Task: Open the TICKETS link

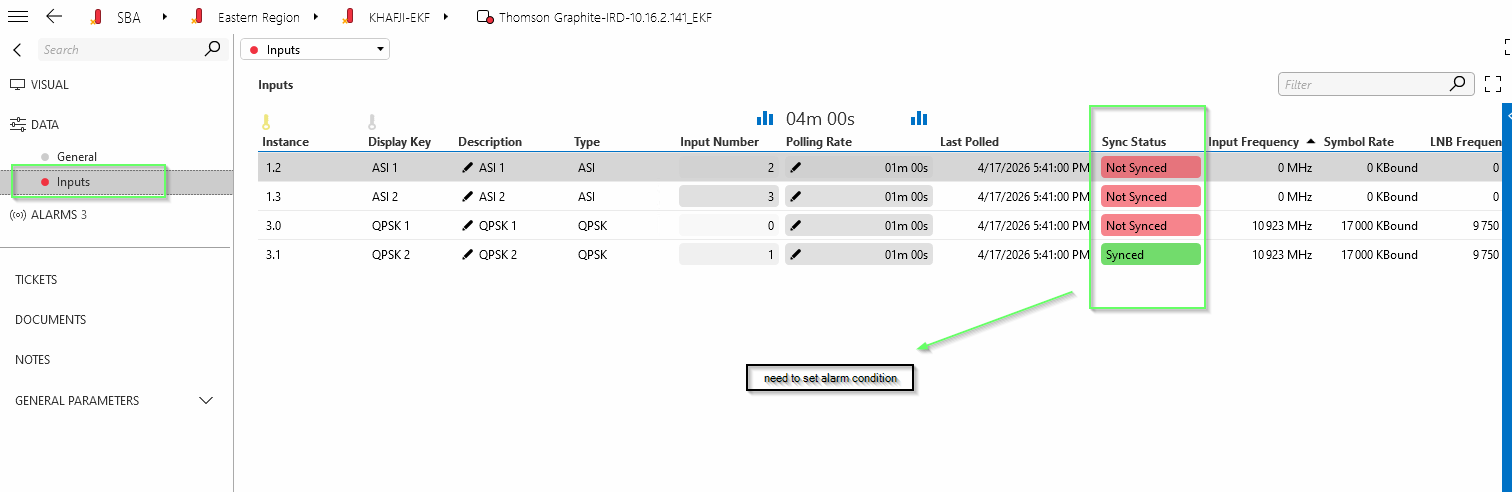Action: 36,280
